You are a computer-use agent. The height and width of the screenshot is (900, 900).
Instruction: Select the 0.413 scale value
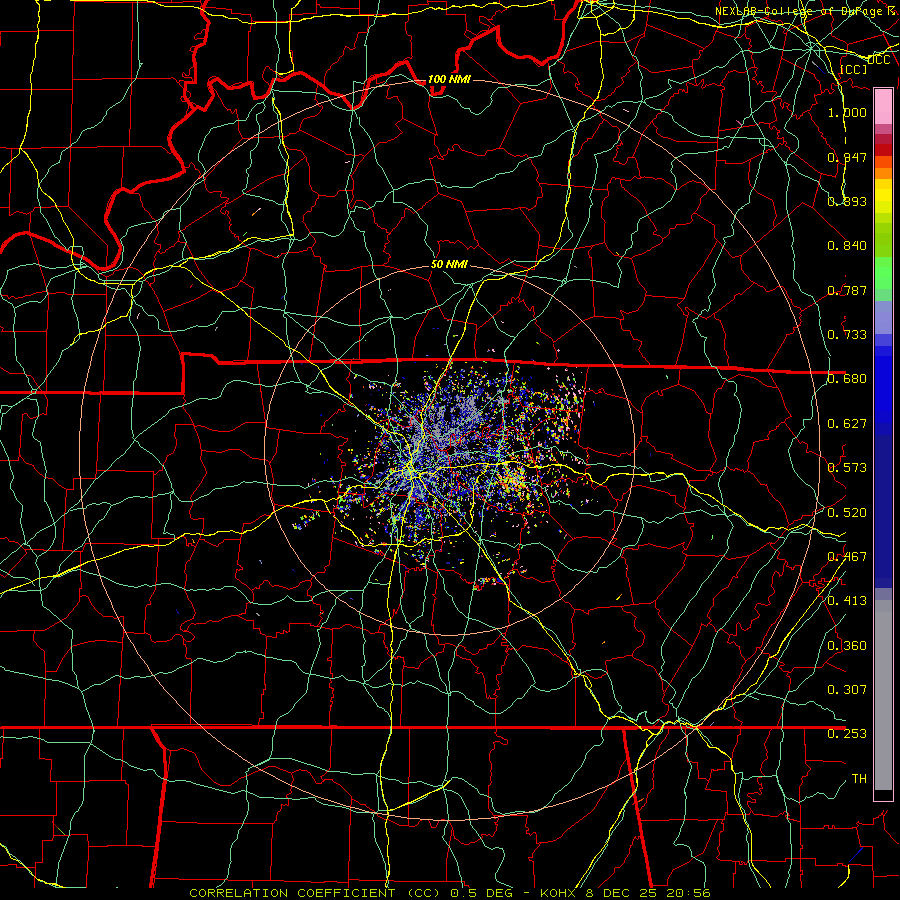(x=847, y=600)
